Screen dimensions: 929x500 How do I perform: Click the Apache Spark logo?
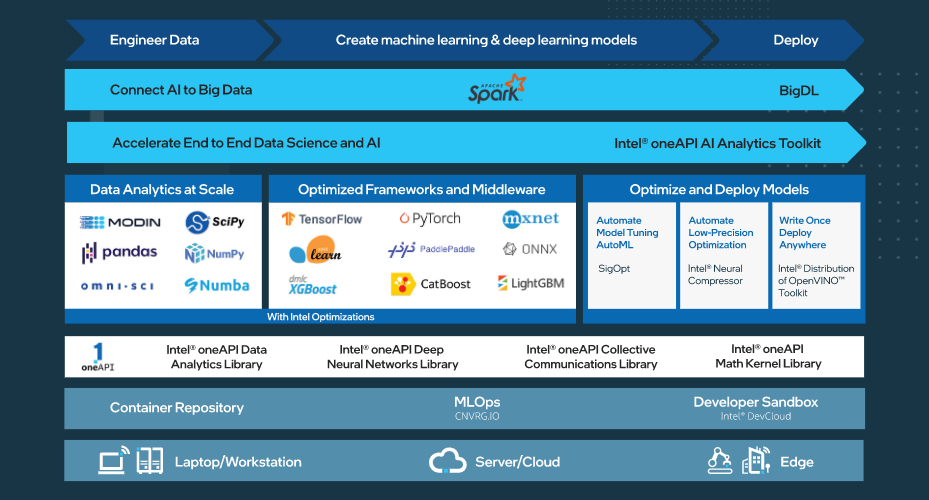[x=496, y=89]
